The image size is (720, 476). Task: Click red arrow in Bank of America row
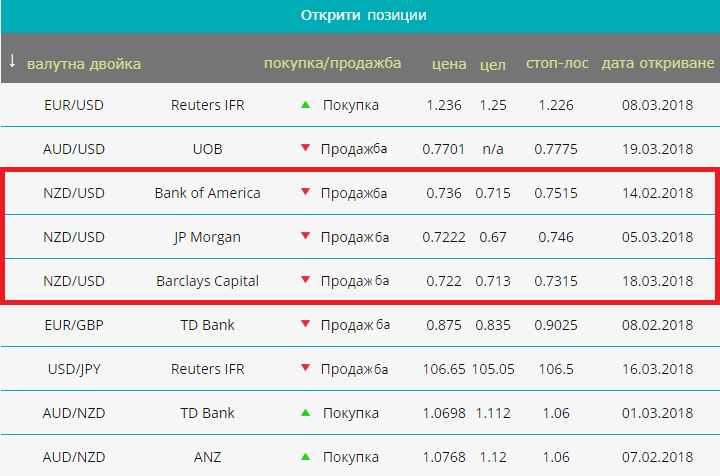305,192
